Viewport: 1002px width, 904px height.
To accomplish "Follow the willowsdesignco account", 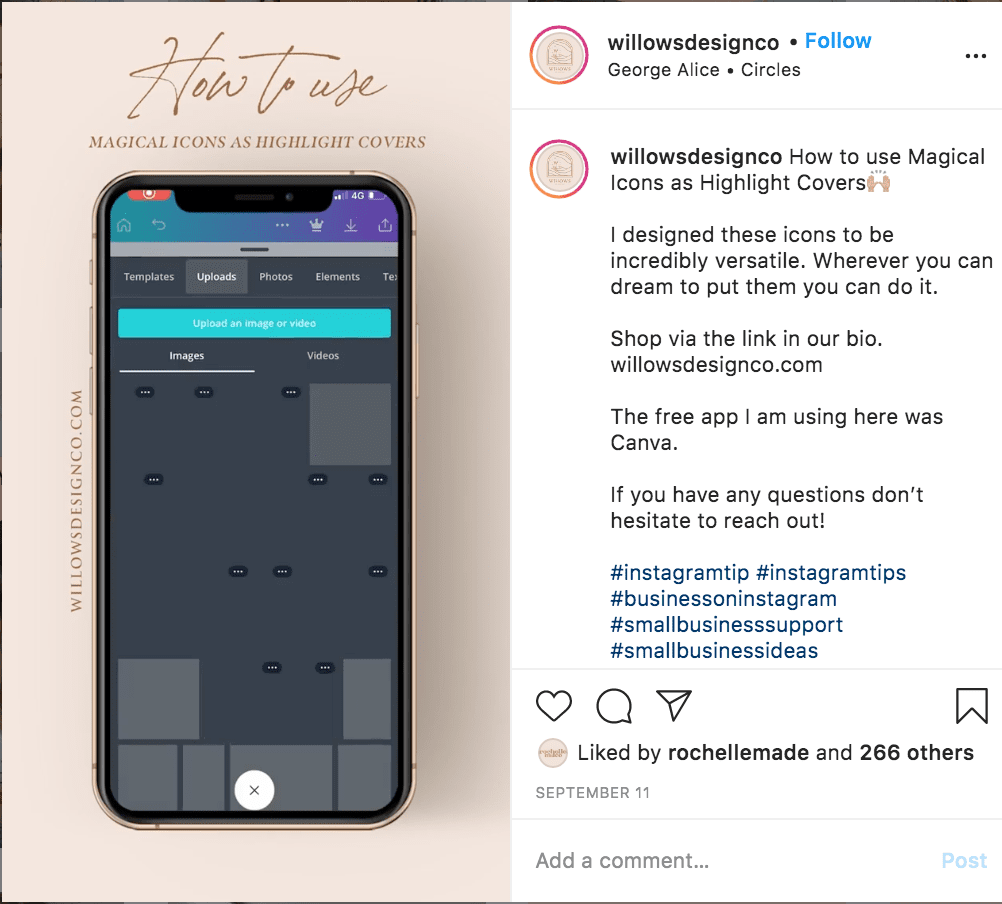I will (x=838, y=41).
